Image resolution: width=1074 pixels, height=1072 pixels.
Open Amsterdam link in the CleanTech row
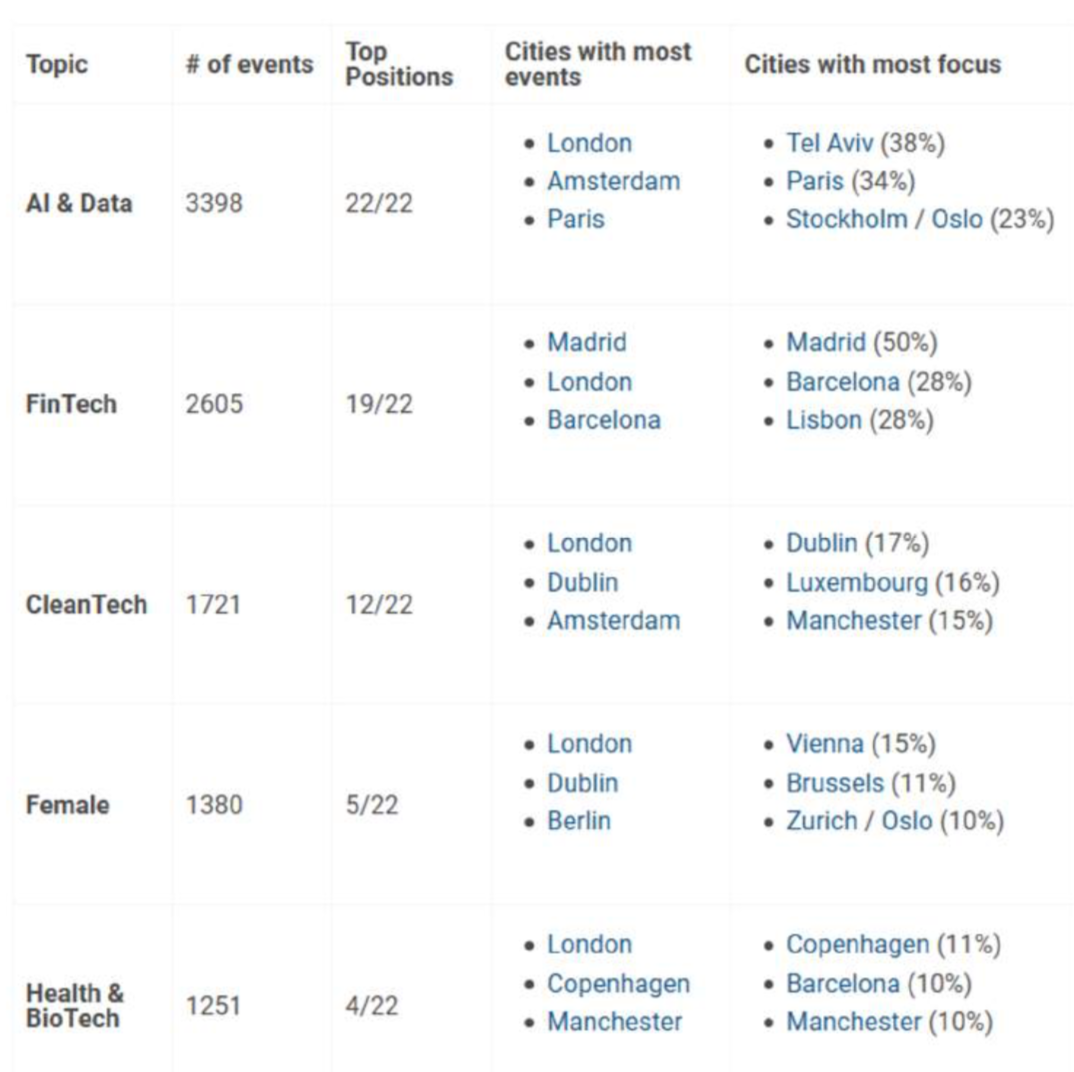[x=613, y=620]
